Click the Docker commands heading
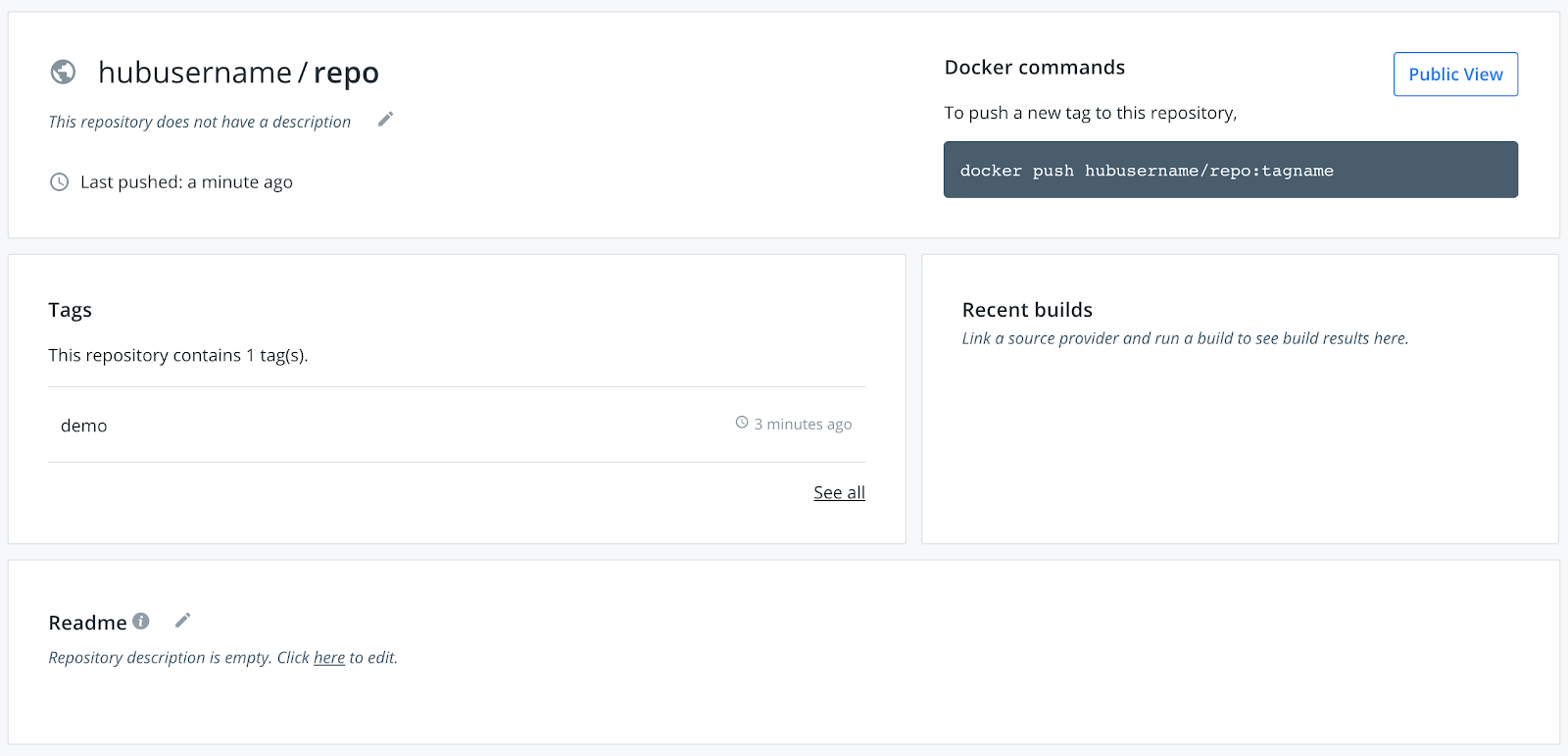 coord(1034,68)
